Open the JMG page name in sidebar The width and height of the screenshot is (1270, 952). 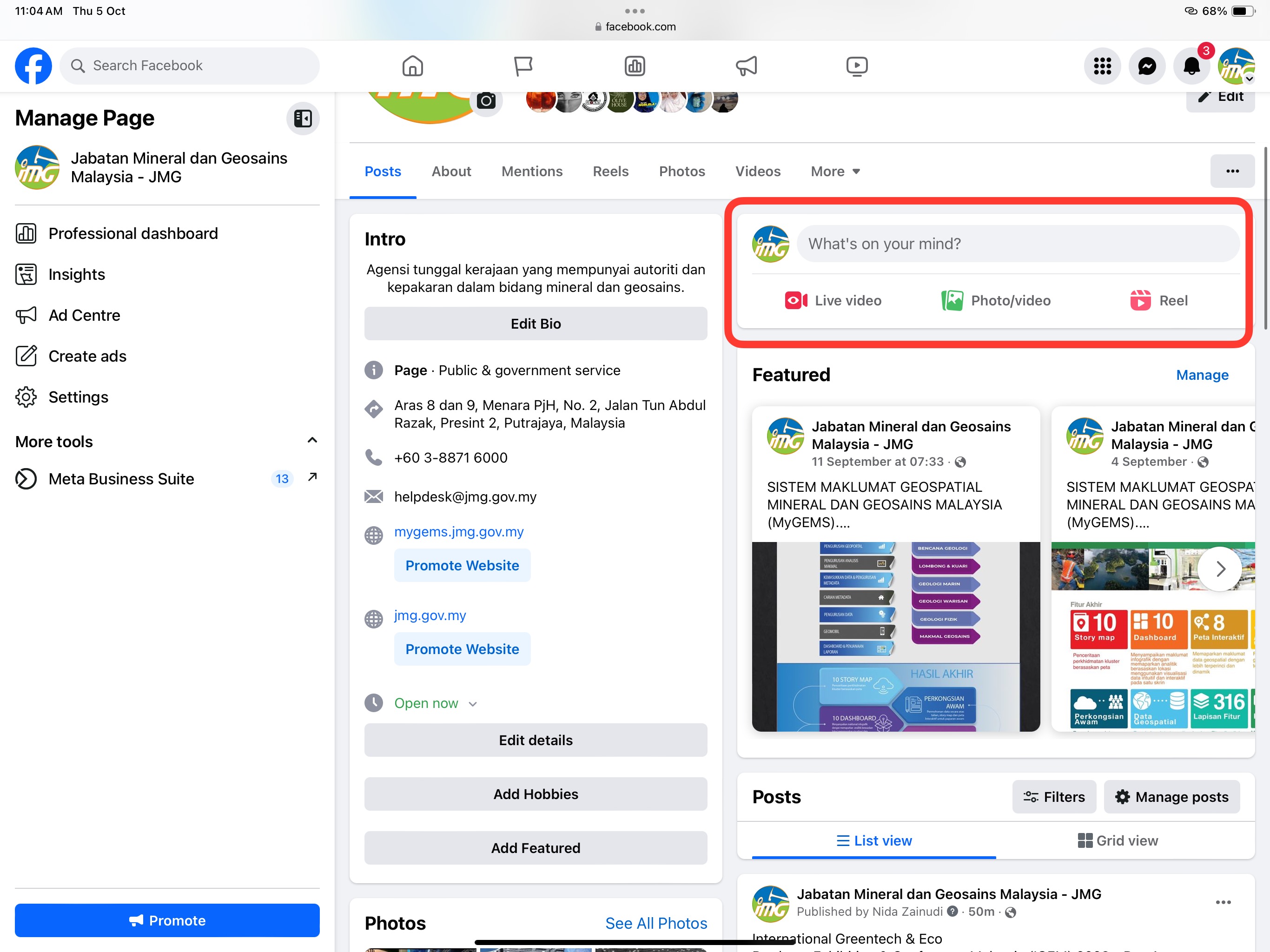tap(179, 167)
